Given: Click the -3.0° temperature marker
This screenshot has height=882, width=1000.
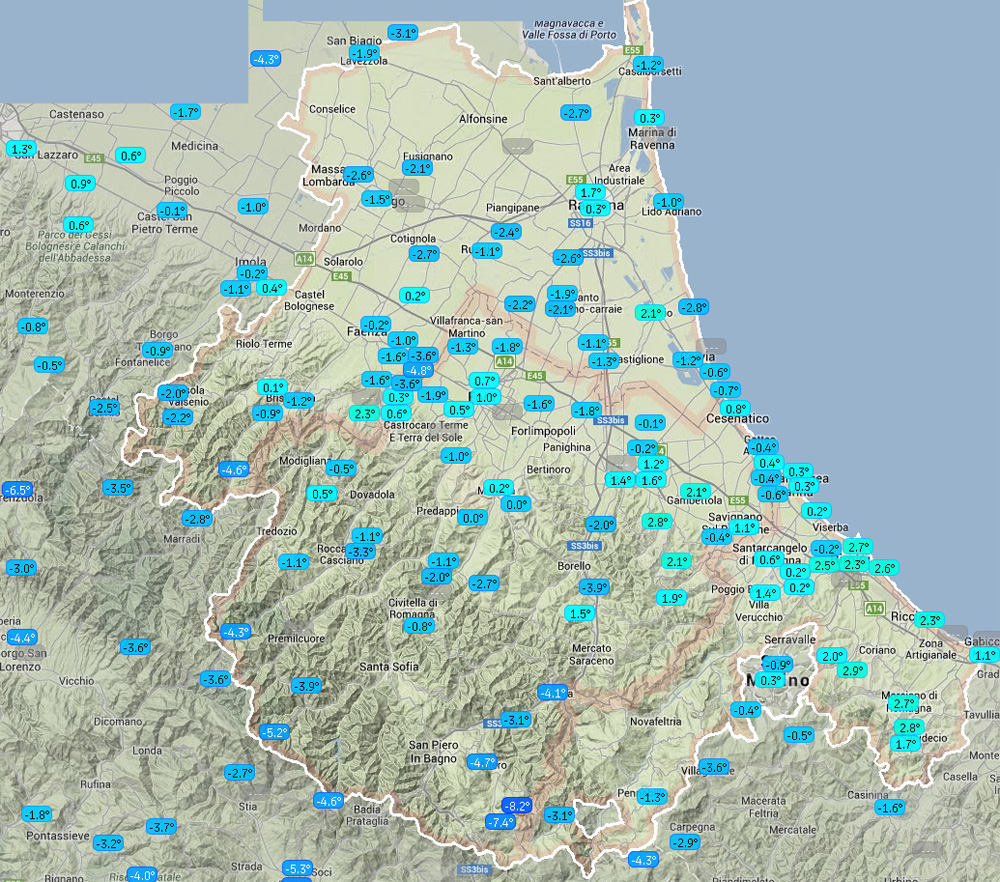Looking at the screenshot, I should click(x=21, y=568).
